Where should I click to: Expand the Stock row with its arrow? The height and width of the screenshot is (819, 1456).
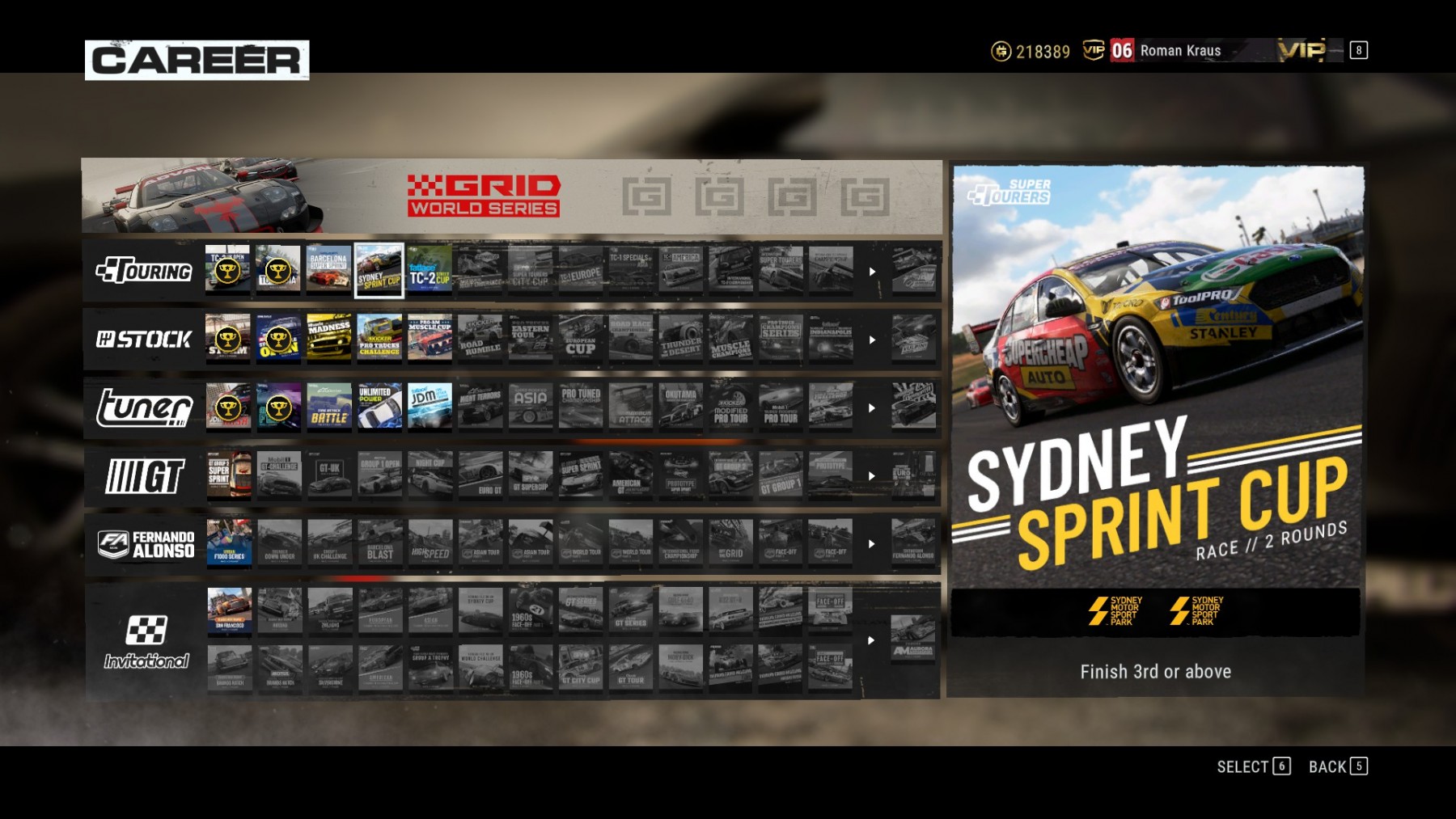tap(872, 340)
